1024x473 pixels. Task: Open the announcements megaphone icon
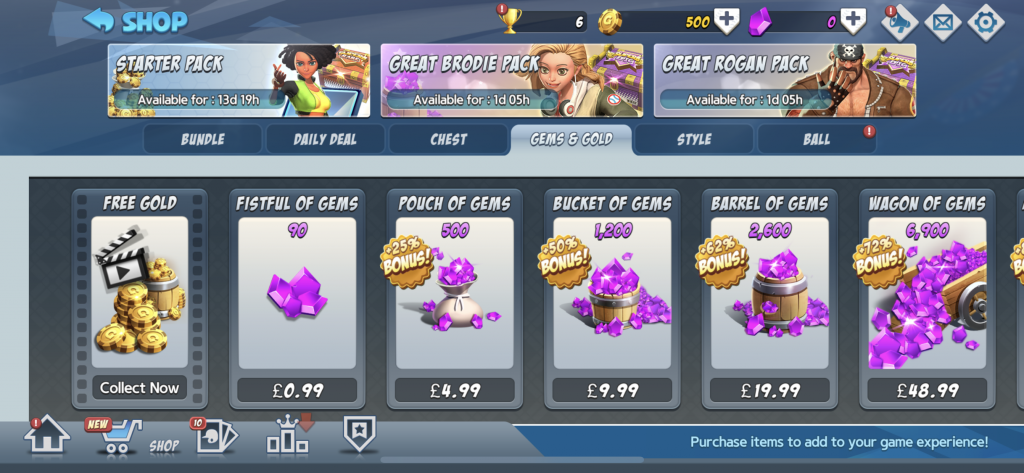click(900, 23)
